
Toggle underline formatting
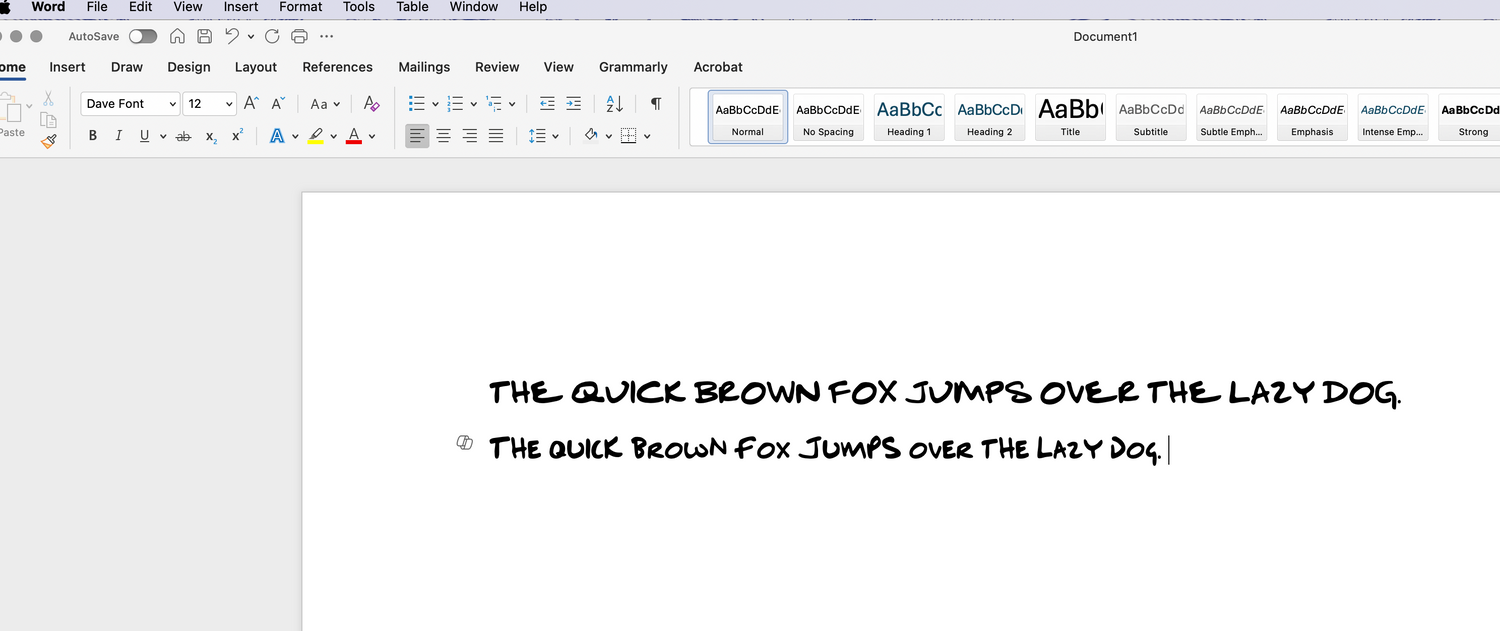click(144, 135)
